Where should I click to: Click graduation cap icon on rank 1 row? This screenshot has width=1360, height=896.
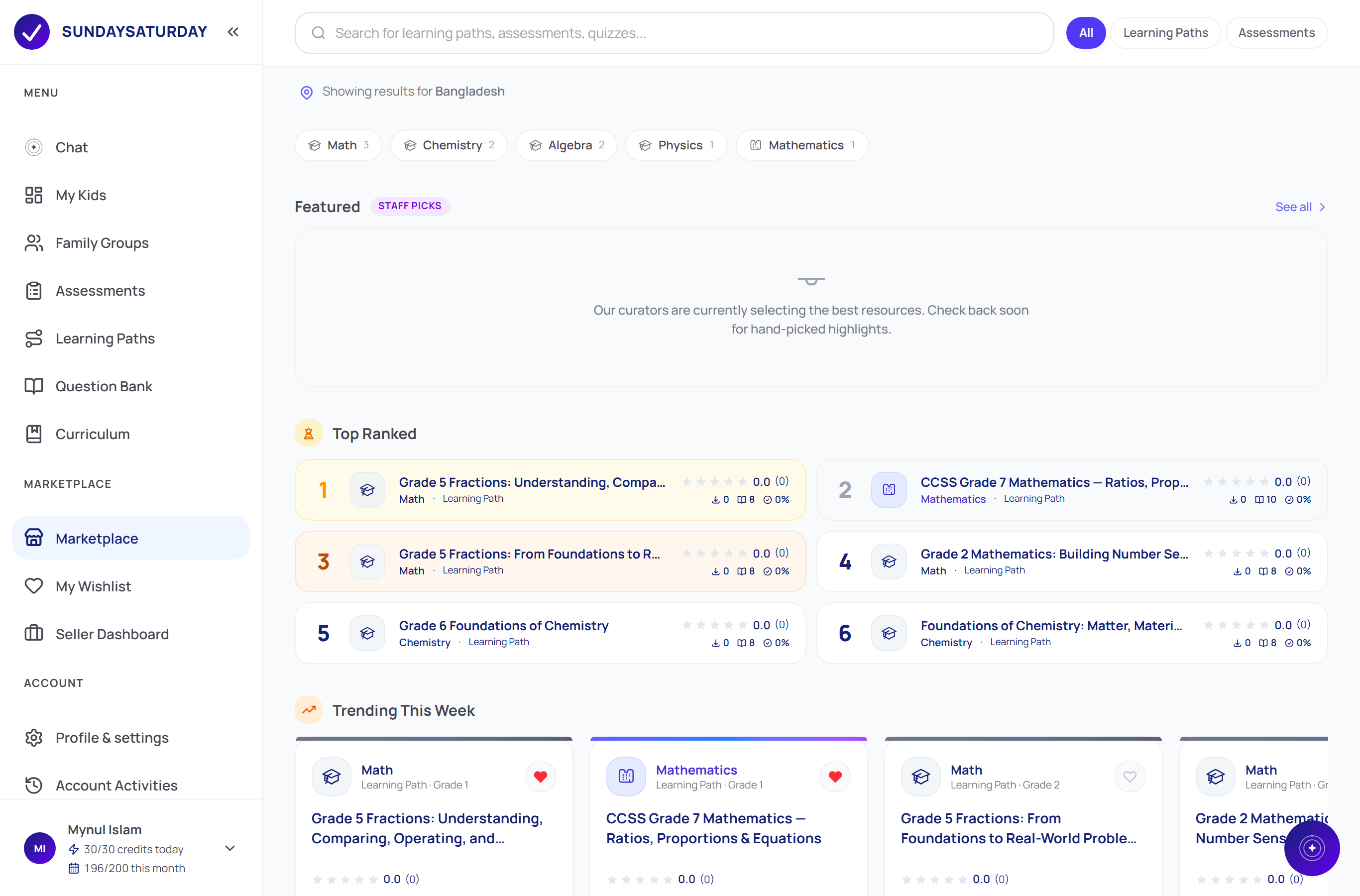point(367,490)
